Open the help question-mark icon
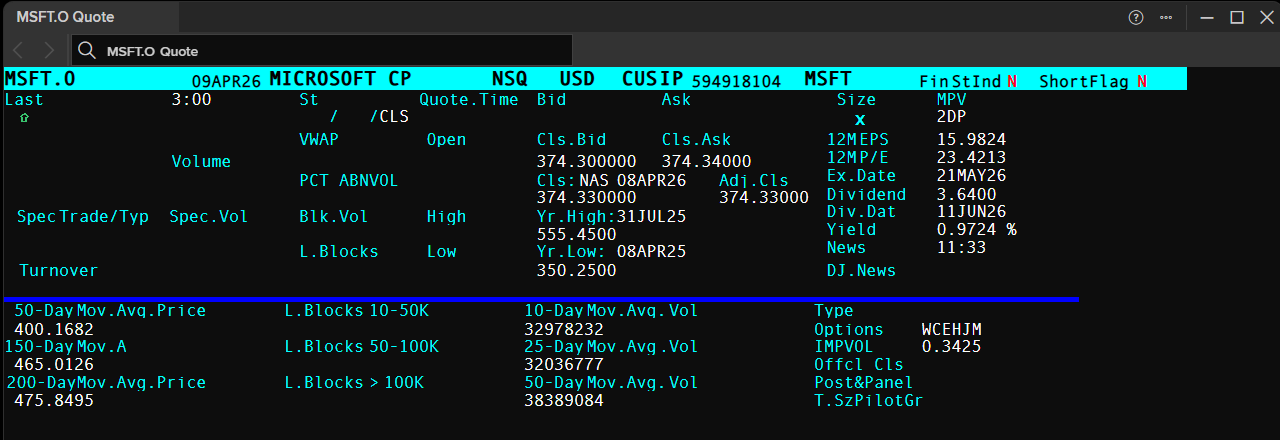The image size is (1280, 440). coord(1135,17)
